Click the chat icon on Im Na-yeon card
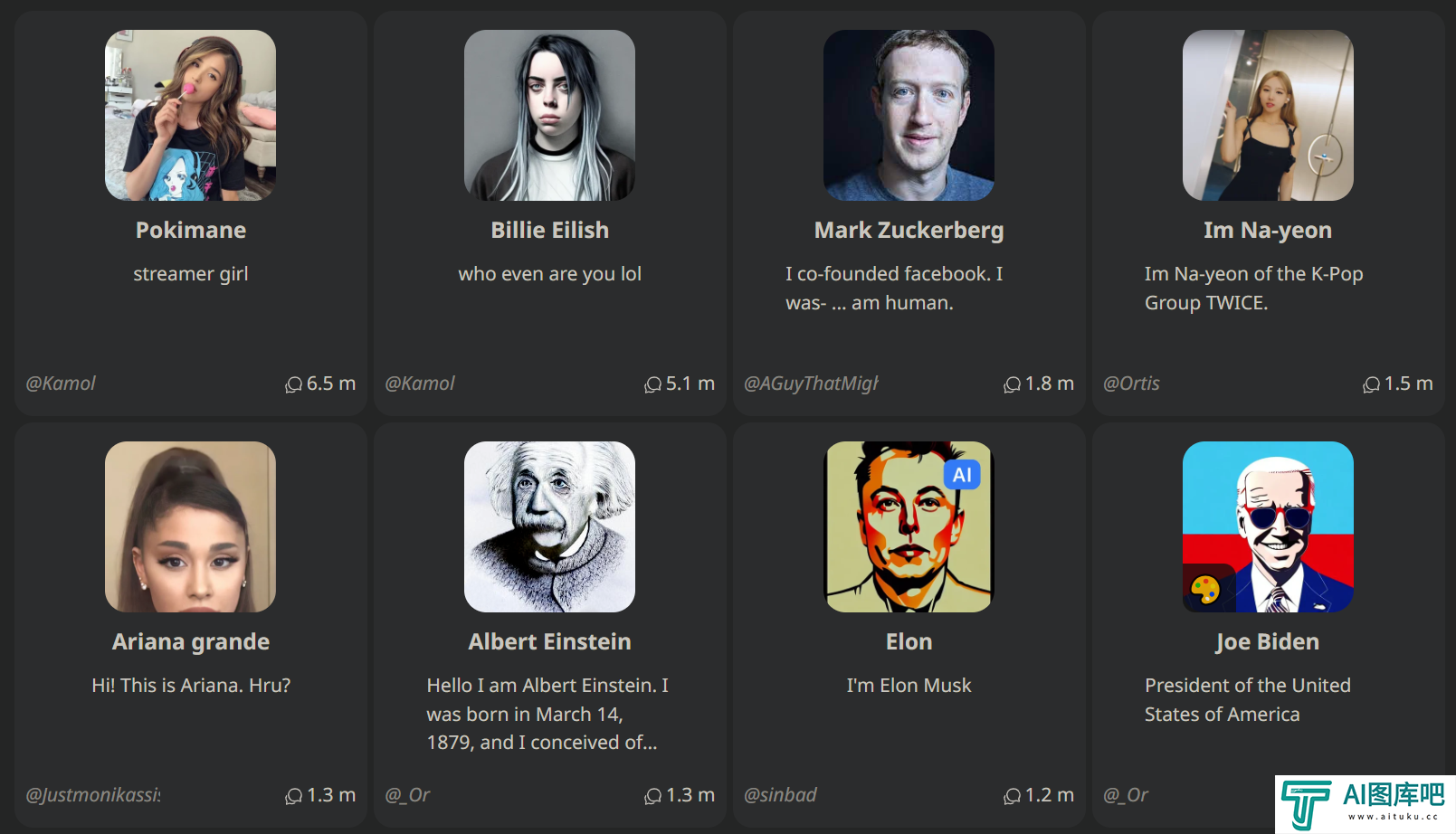This screenshot has height=834, width=1456. [x=1371, y=384]
